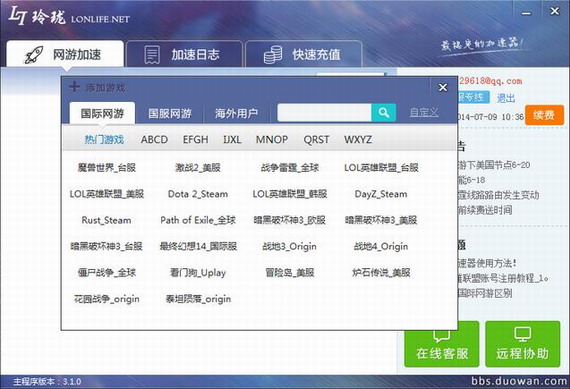
Task: Select game 战地4_Origin
Action: [x=381, y=246]
